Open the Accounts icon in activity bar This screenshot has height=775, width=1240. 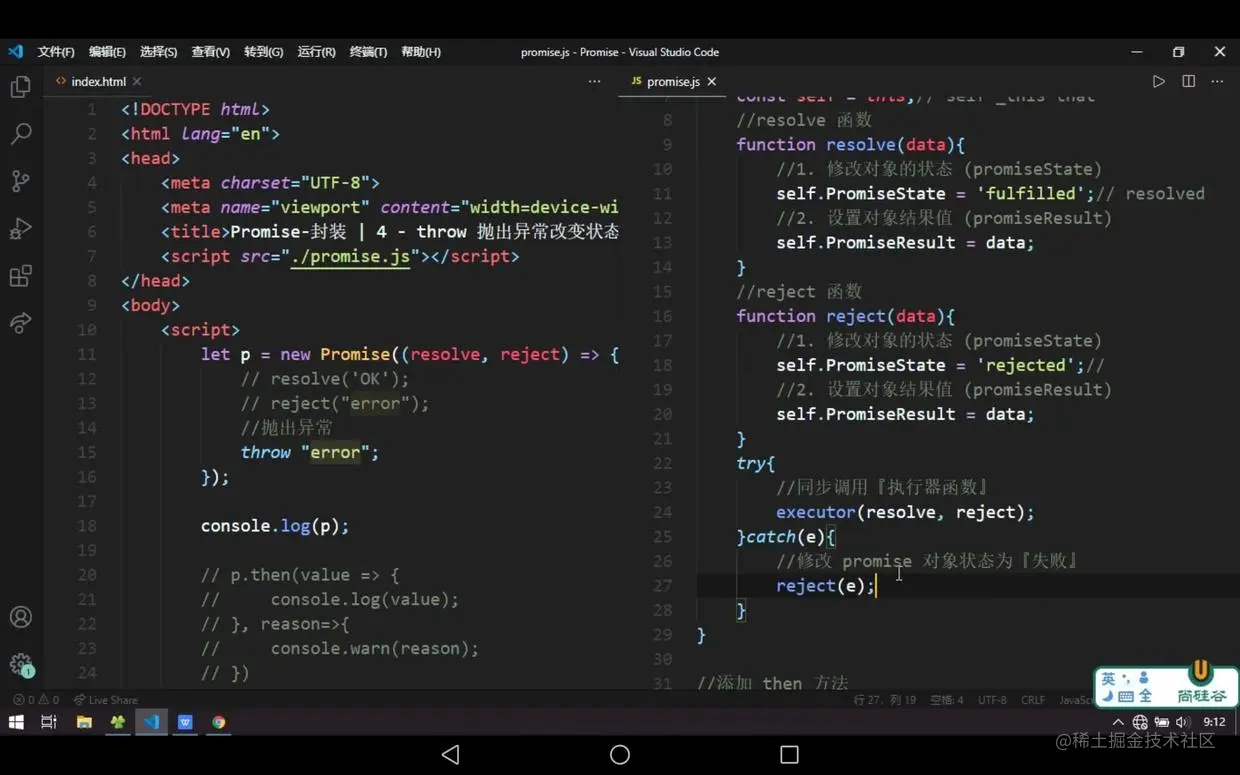[20, 617]
